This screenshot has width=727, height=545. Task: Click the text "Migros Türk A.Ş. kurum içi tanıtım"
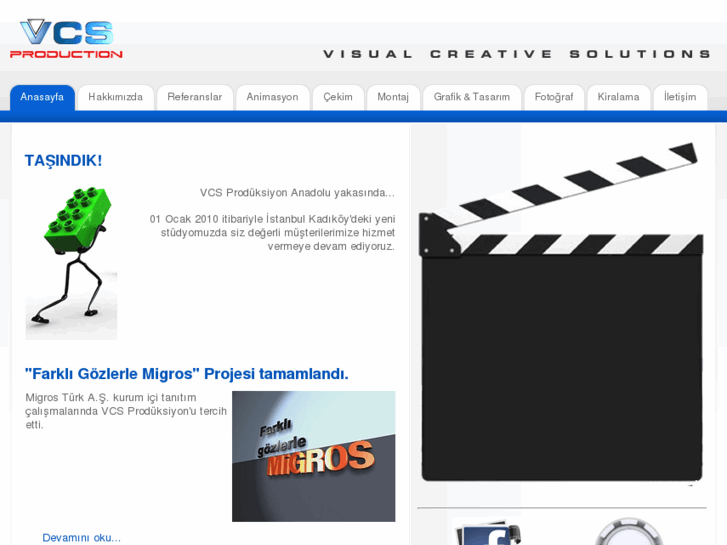(x=111, y=398)
